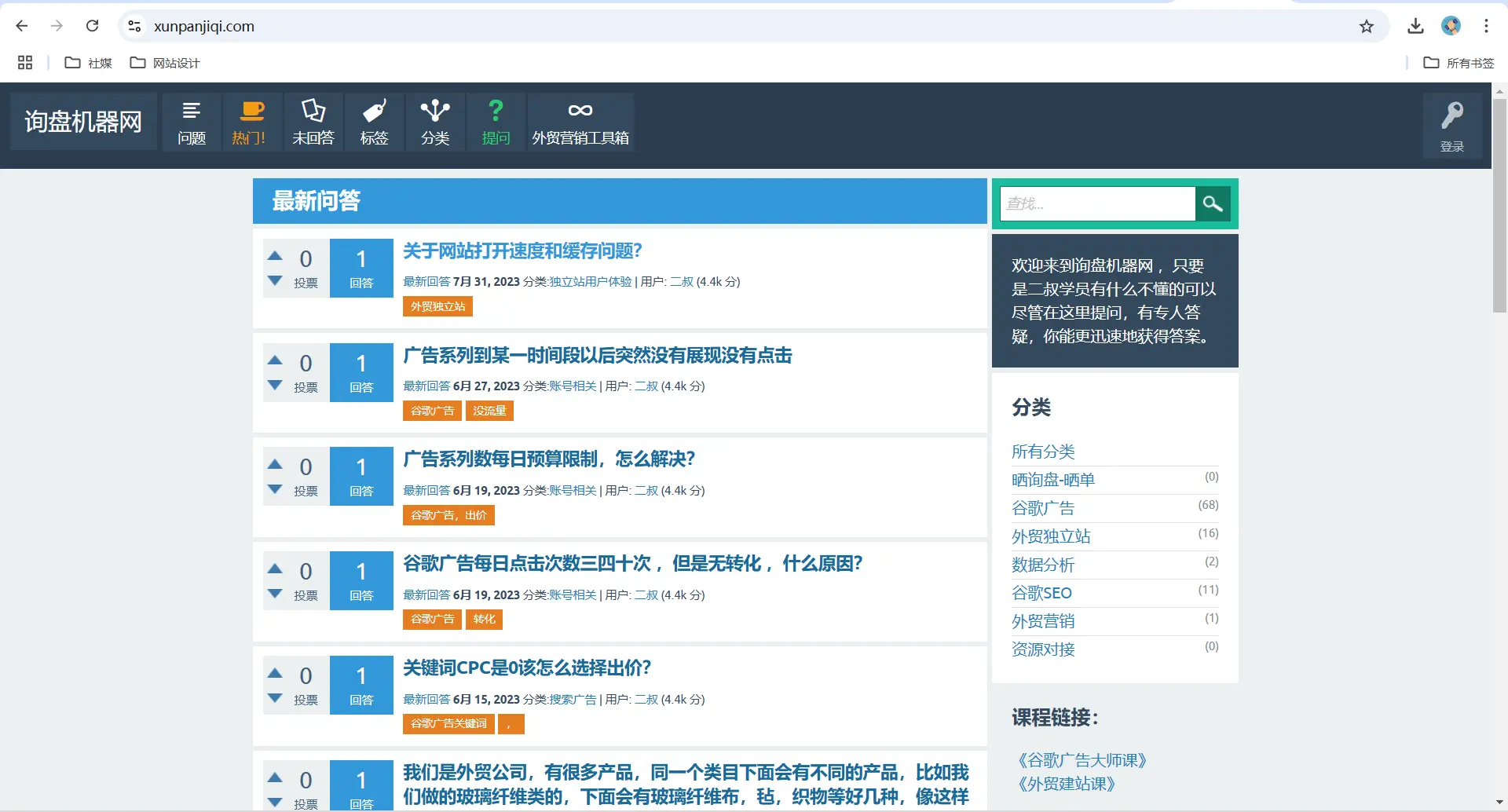Open 网站设计 bookmark folder

[x=165, y=63]
